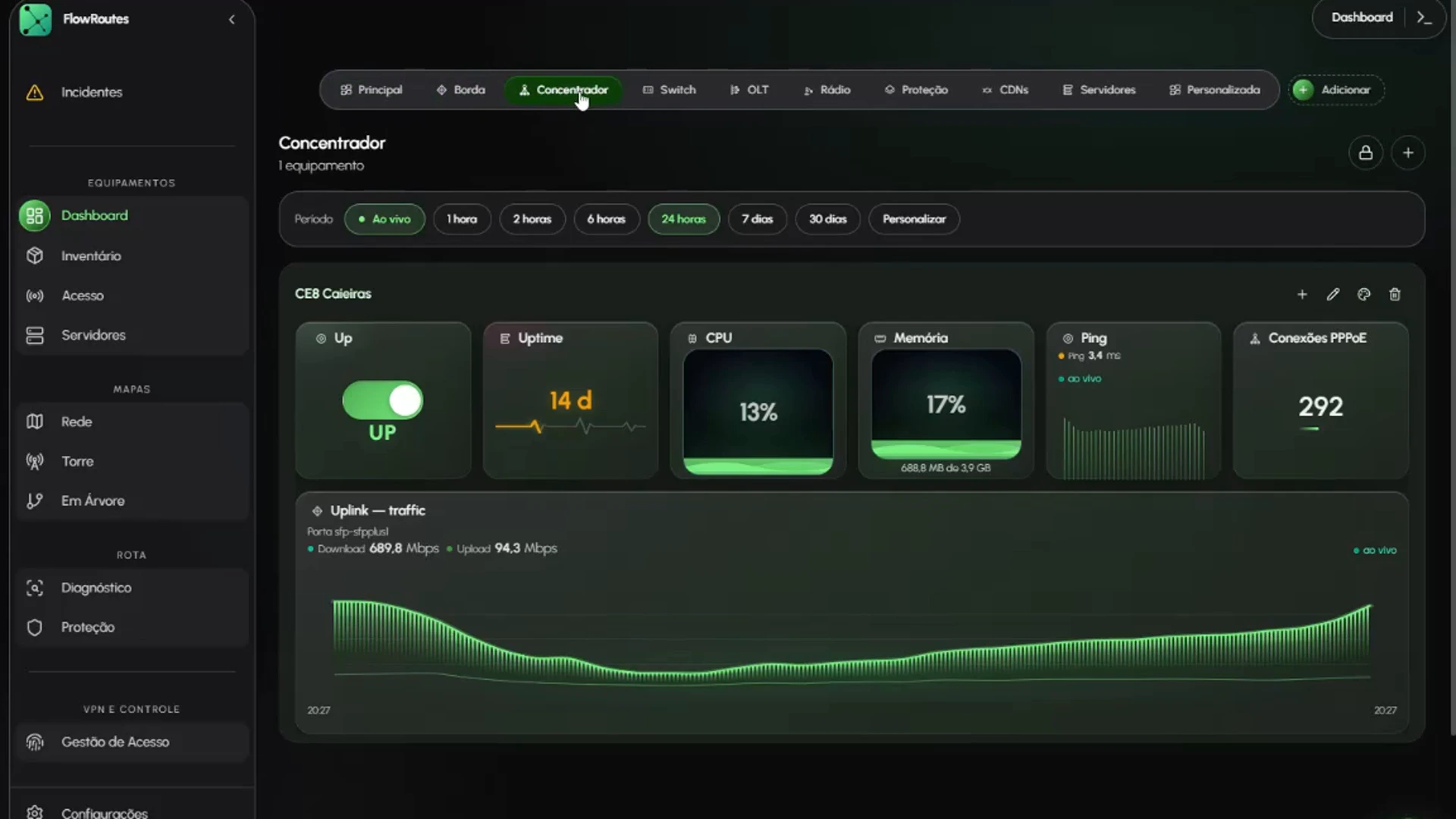
Task: Open the Personalizar period option
Action: click(914, 219)
